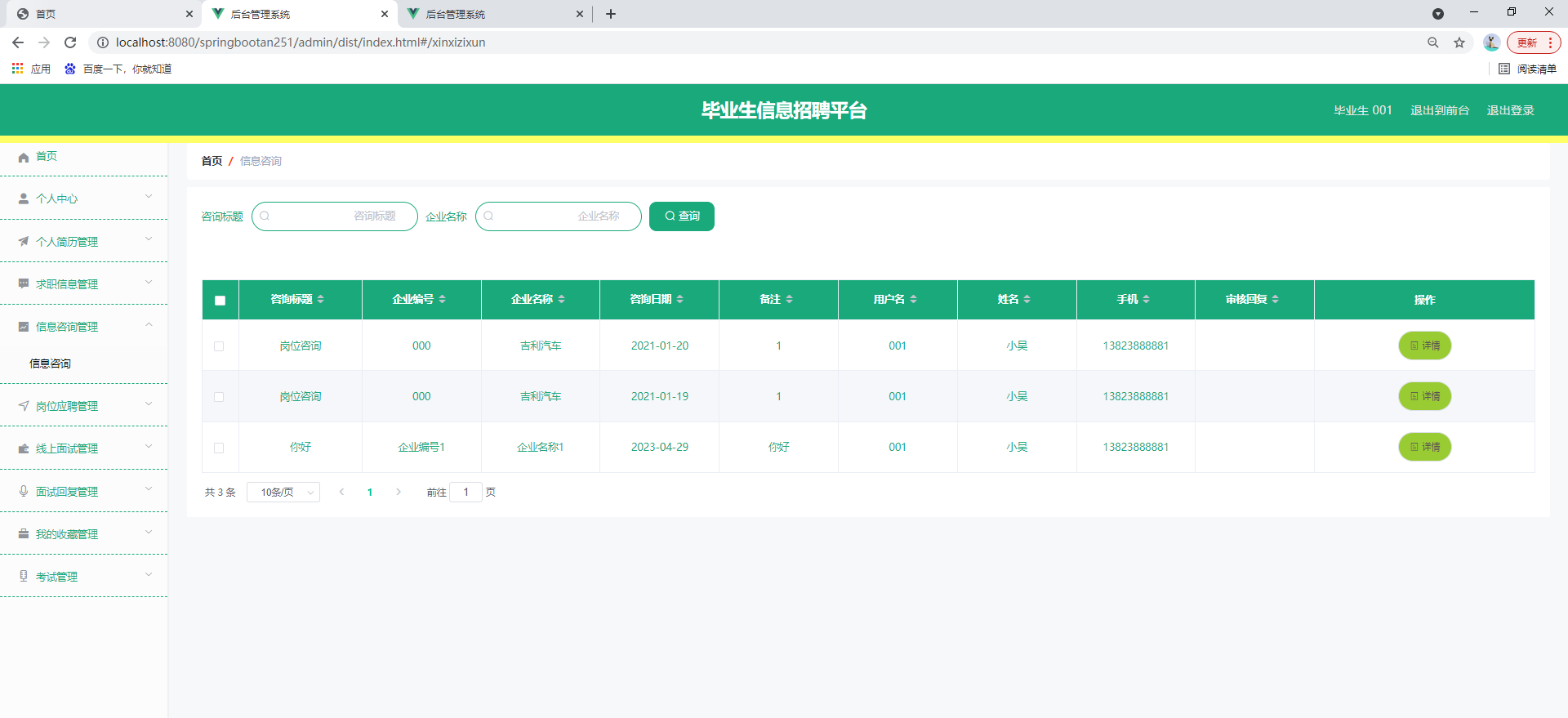1568x718 pixels.
Task: Focus the 咨询标题 search field
Action: pos(335,216)
